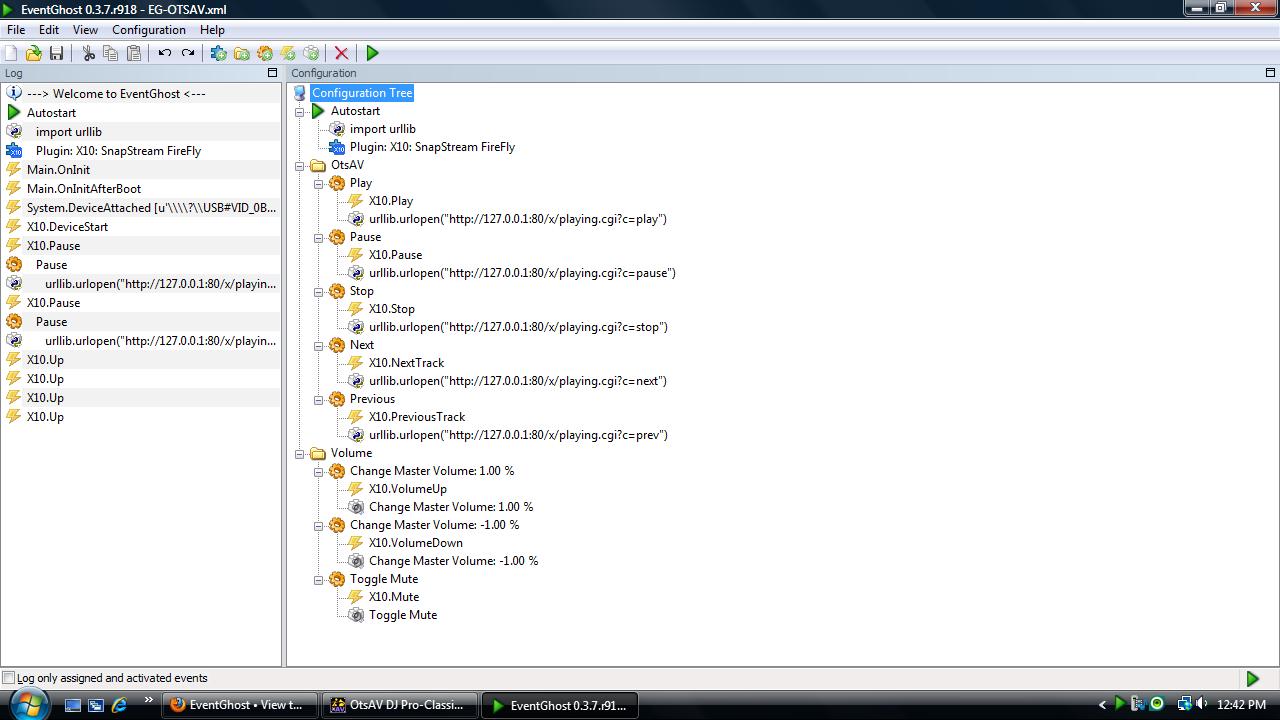Click the Add Macro toolbar icon

click(265, 53)
